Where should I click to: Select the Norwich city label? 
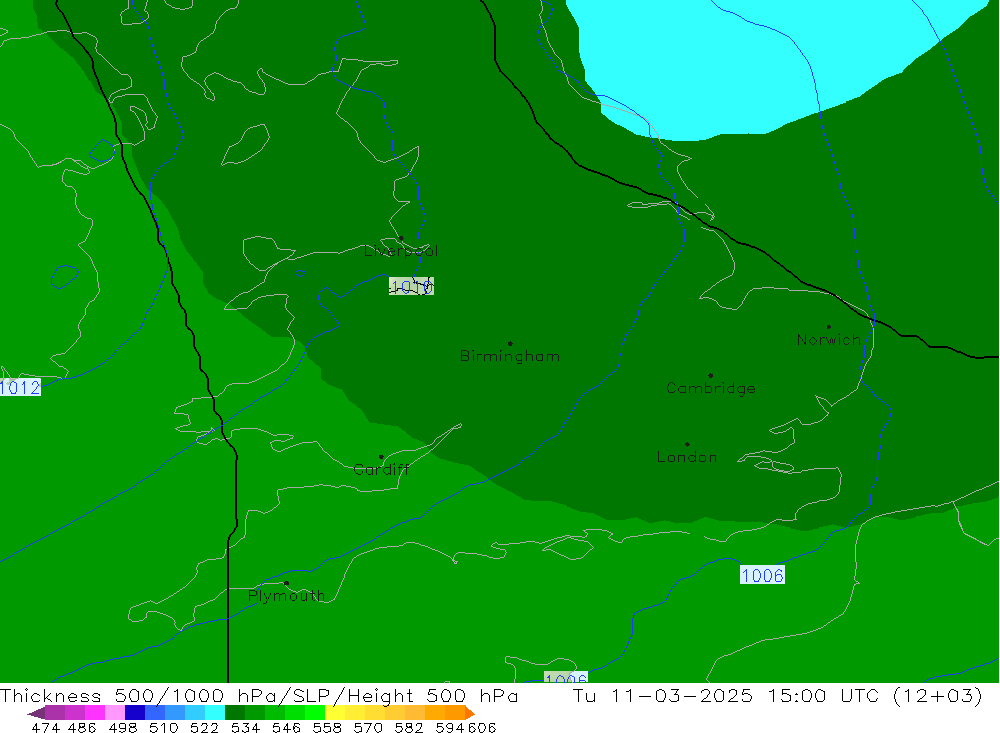(828, 340)
